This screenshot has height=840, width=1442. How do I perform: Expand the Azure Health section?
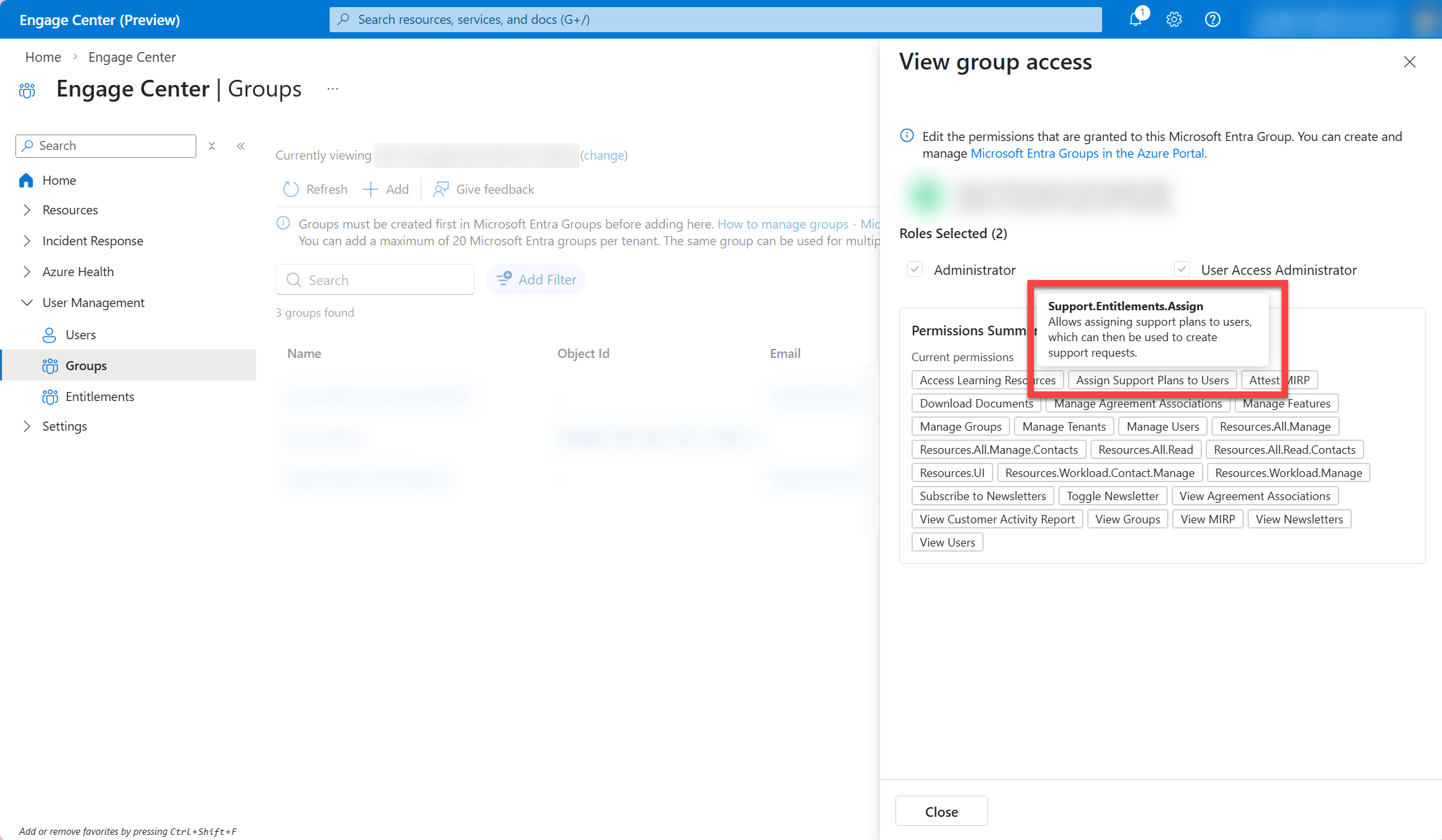(27, 272)
